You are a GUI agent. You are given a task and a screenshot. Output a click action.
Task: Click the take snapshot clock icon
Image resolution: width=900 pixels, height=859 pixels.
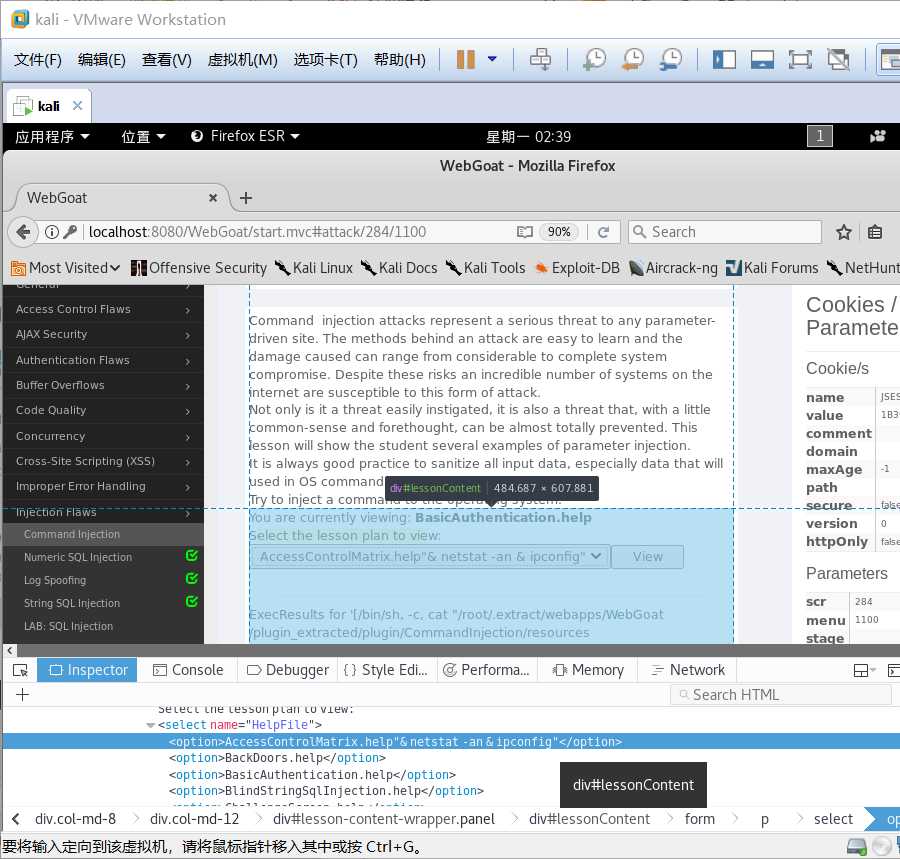595,59
